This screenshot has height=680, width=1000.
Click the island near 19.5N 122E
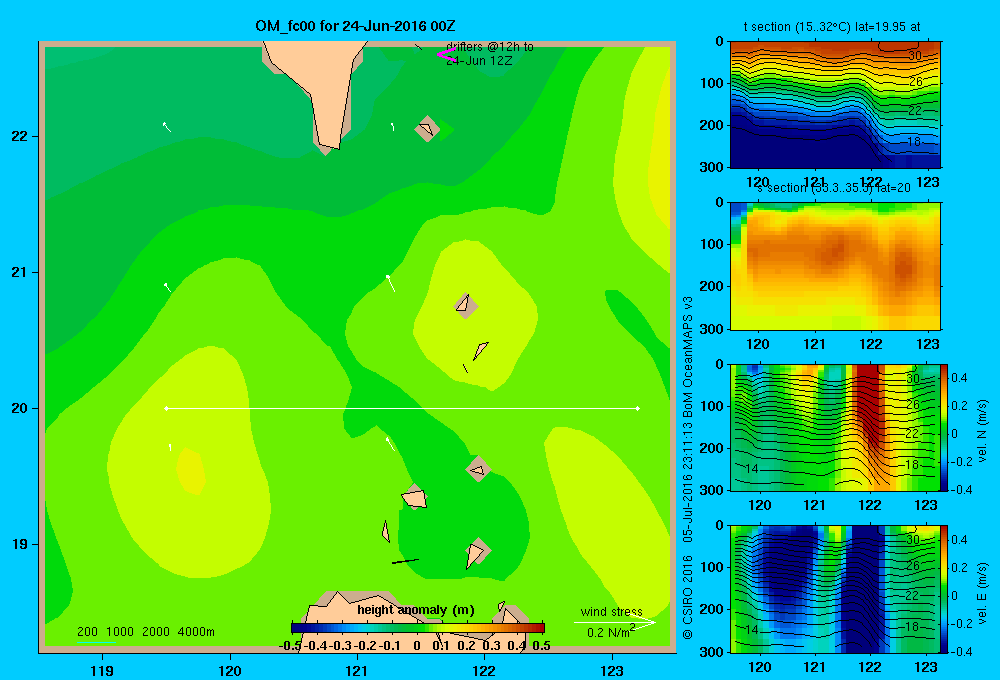[x=478, y=469]
